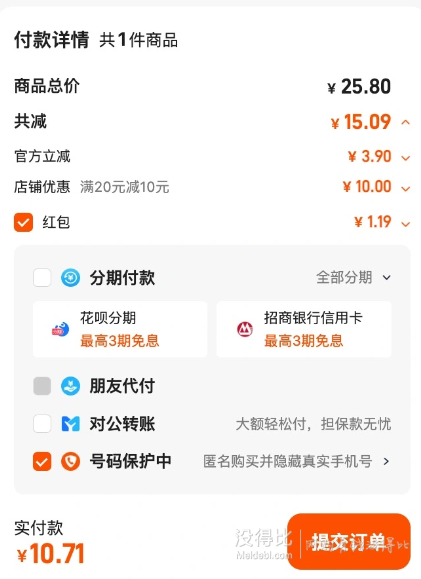Enable the 分期付款 installment checkbox

click(x=42, y=277)
